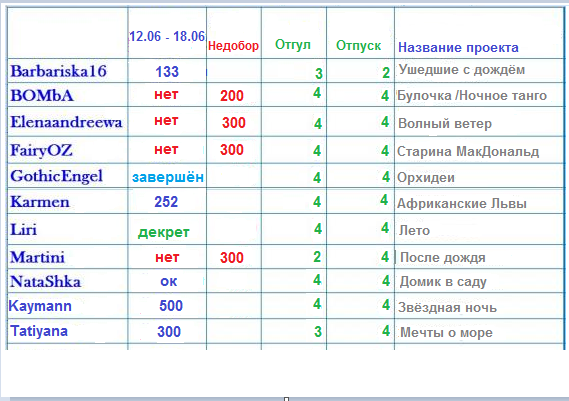Image resolution: width=569 pixels, height=401 pixels.
Task: Click the '12.06 - 18.06' column header
Action: click(x=167, y=36)
